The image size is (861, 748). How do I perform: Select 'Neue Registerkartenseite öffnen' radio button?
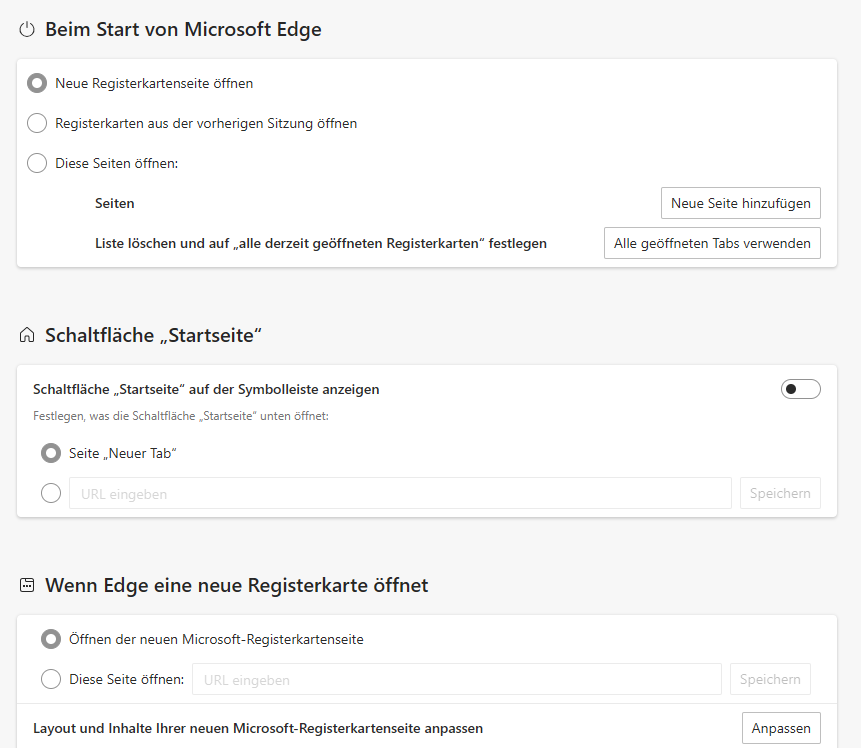pyautogui.click(x=37, y=84)
